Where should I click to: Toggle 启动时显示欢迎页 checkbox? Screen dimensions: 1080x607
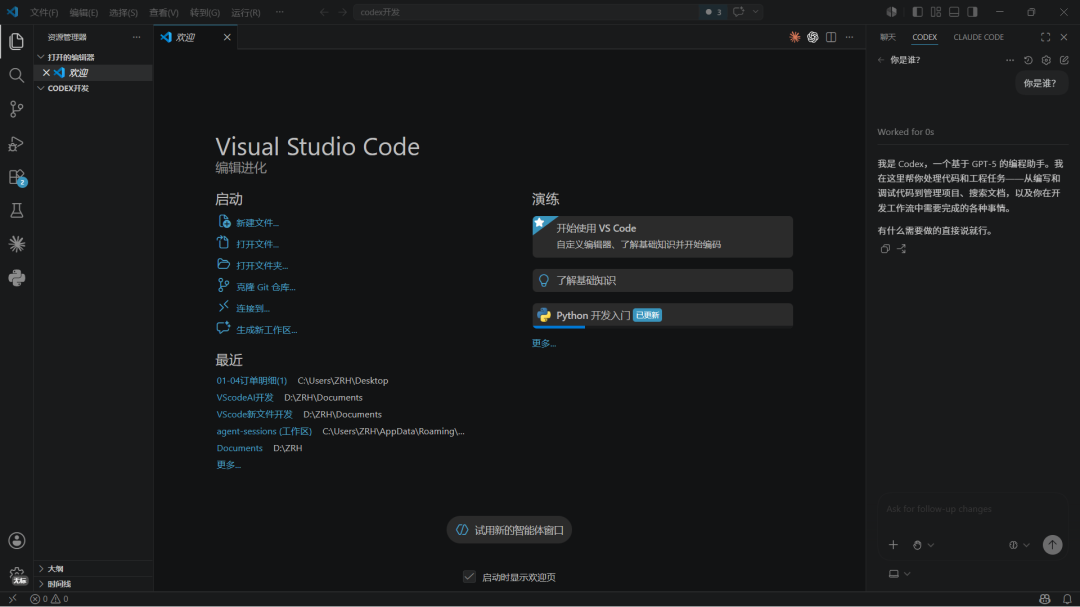469,577
